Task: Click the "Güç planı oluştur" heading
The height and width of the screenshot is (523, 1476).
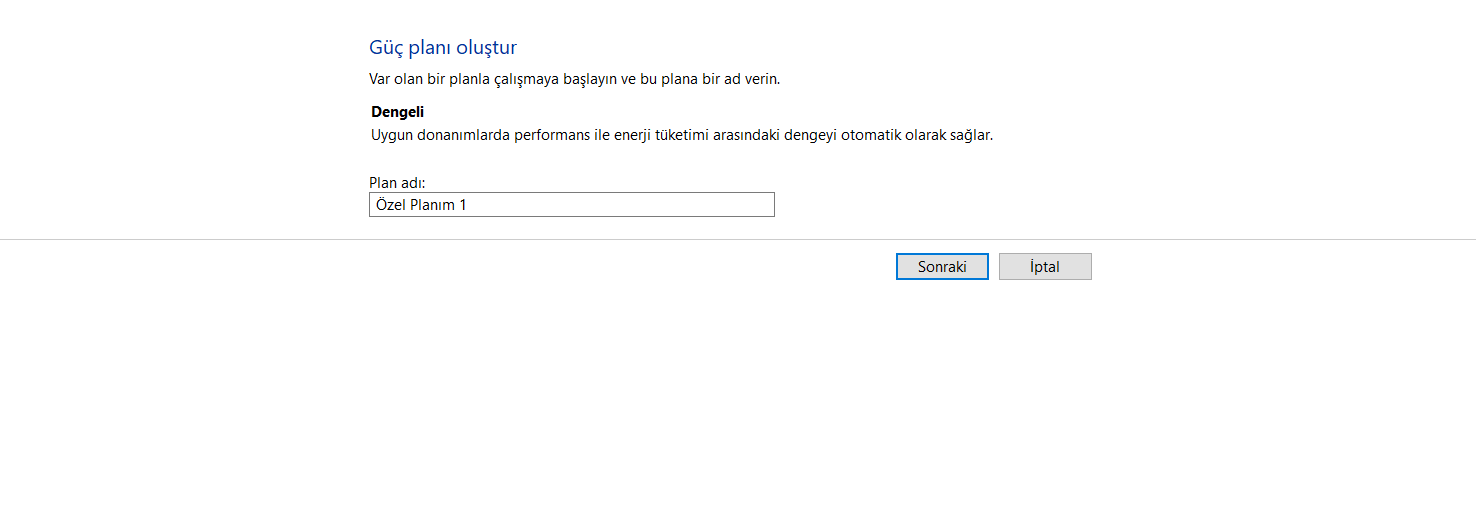Action: (x=443, y=47)
